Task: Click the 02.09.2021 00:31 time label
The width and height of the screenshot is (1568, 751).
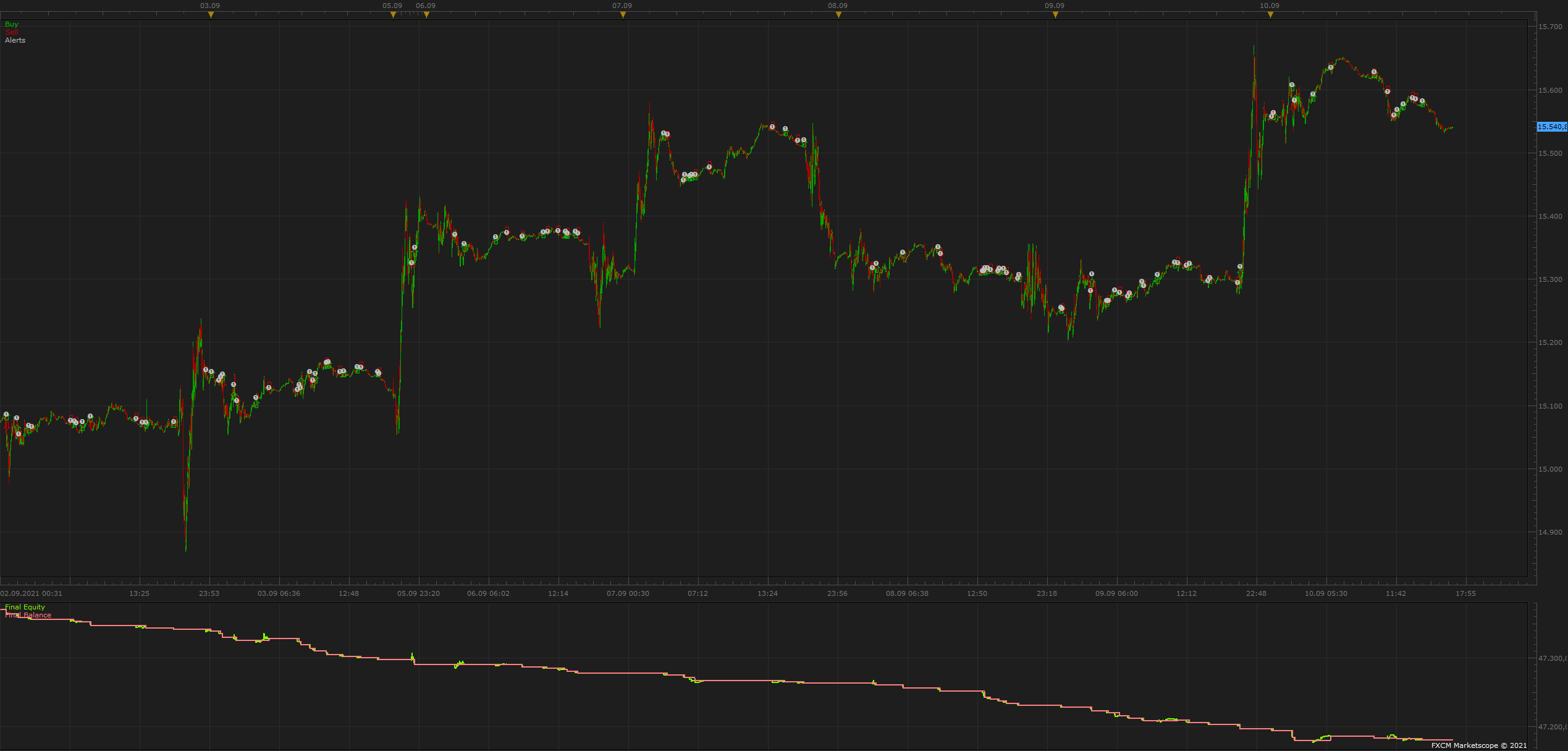Action: [32, 593]
